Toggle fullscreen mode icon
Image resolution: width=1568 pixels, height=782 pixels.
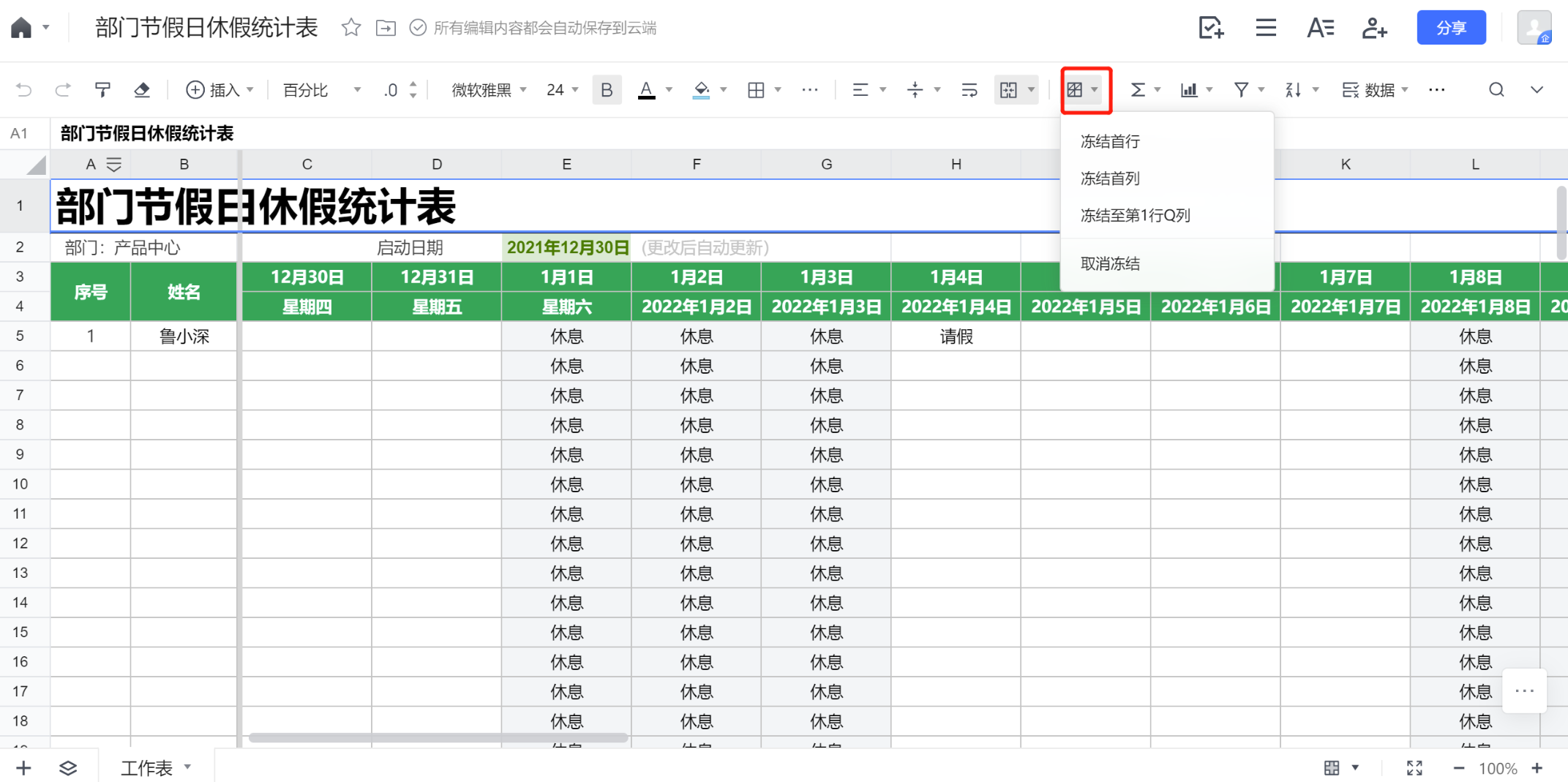[x=1414, y=768]
